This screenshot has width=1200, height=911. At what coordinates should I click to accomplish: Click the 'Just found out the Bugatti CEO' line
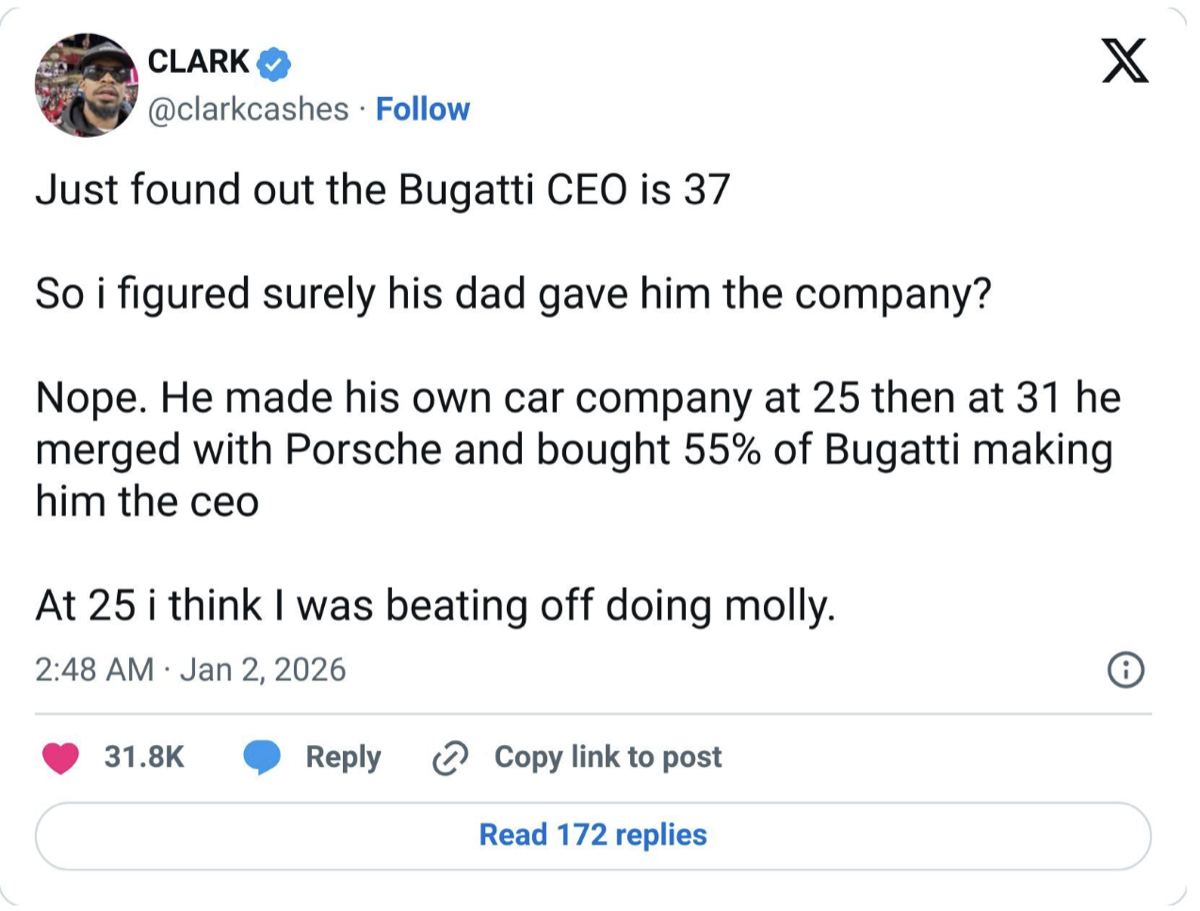click(382, 190)
